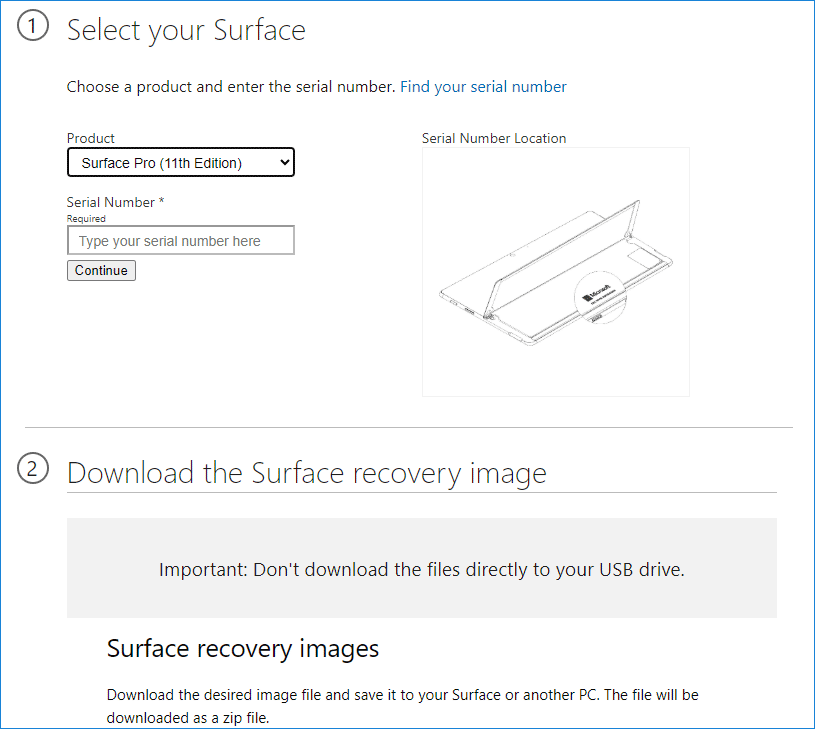Click the Serial Number Location preview image
Viewport: 815px width, 729px height.
pos(555,270)
